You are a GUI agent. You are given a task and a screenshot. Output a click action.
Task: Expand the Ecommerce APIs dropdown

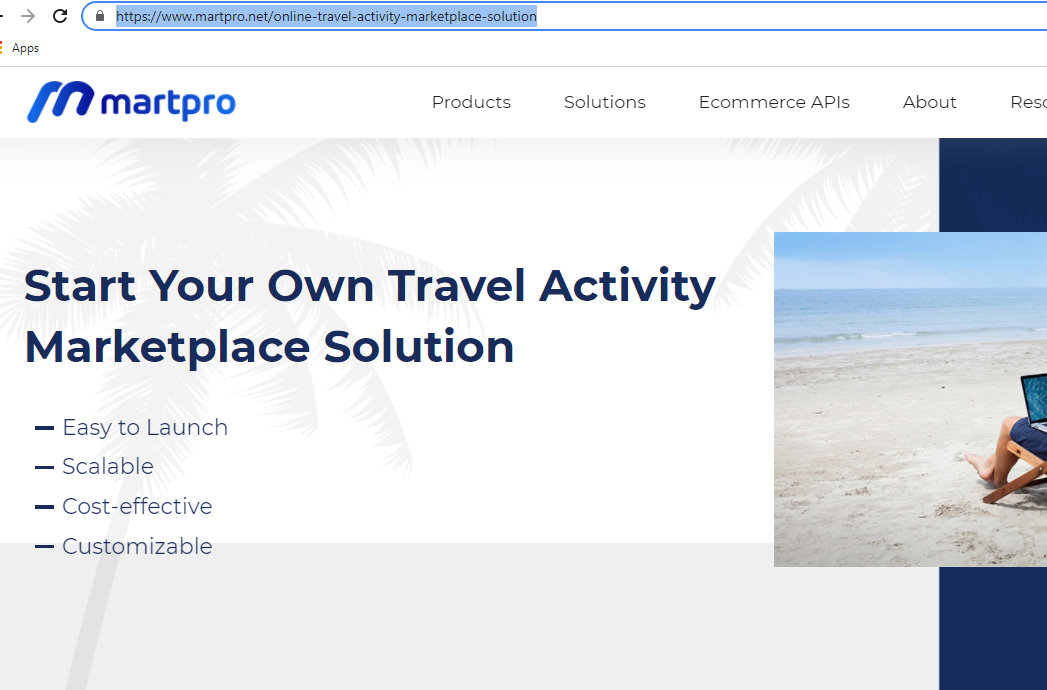[774, 102]
